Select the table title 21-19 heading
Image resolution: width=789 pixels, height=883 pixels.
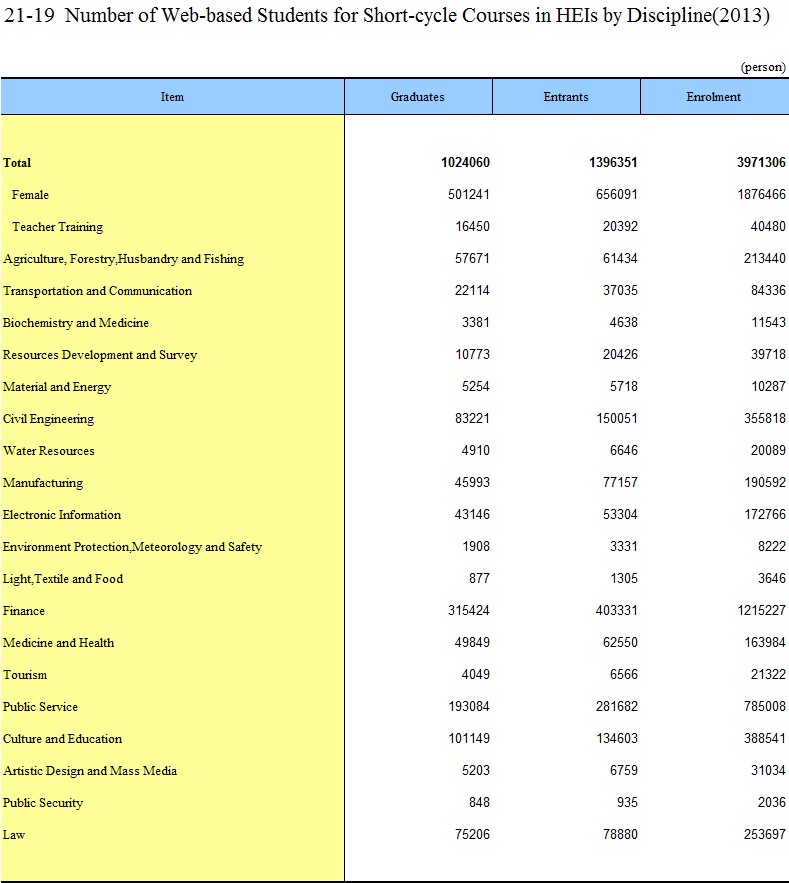(387, 15)
